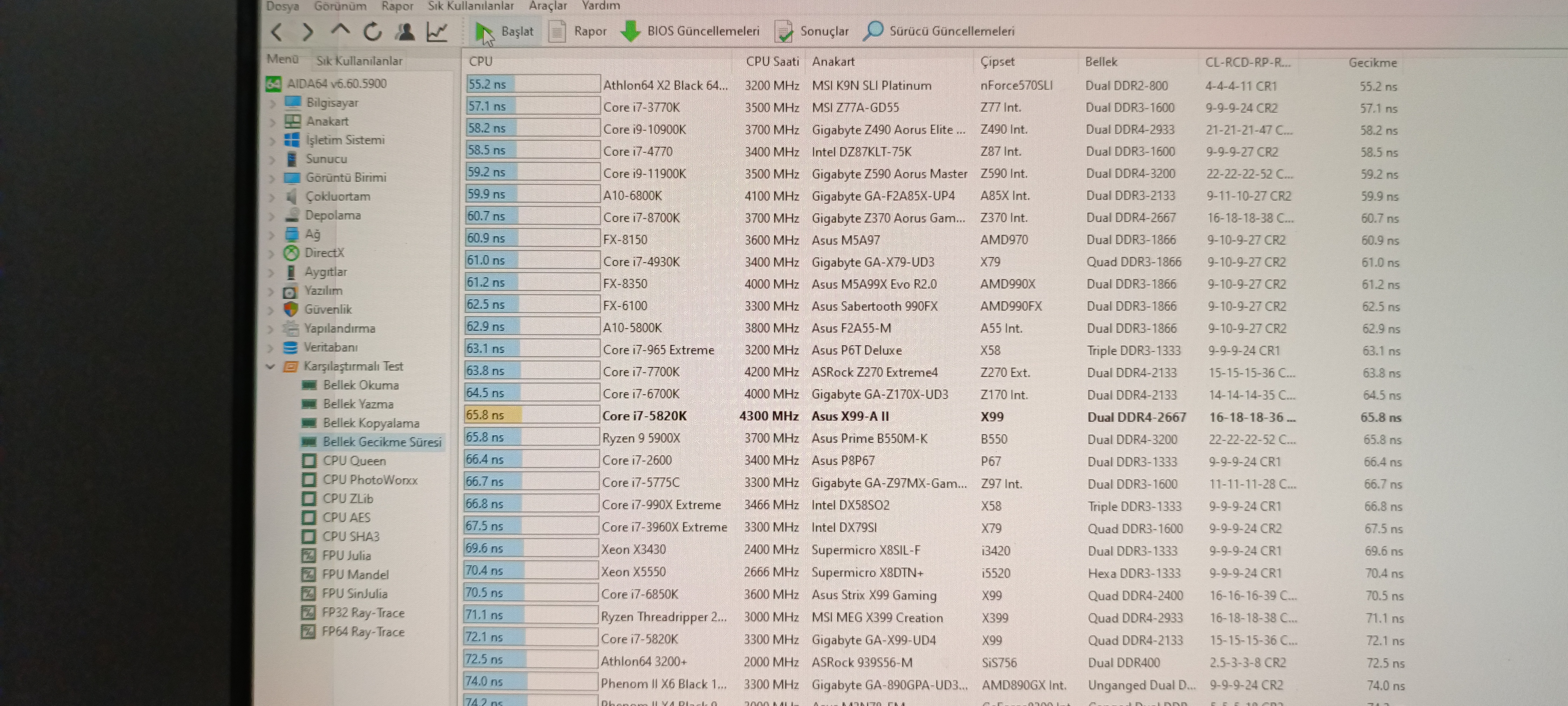Expand the Çokluortam node
This screenshot has width=1568, height=706.
tap(273, 198)
